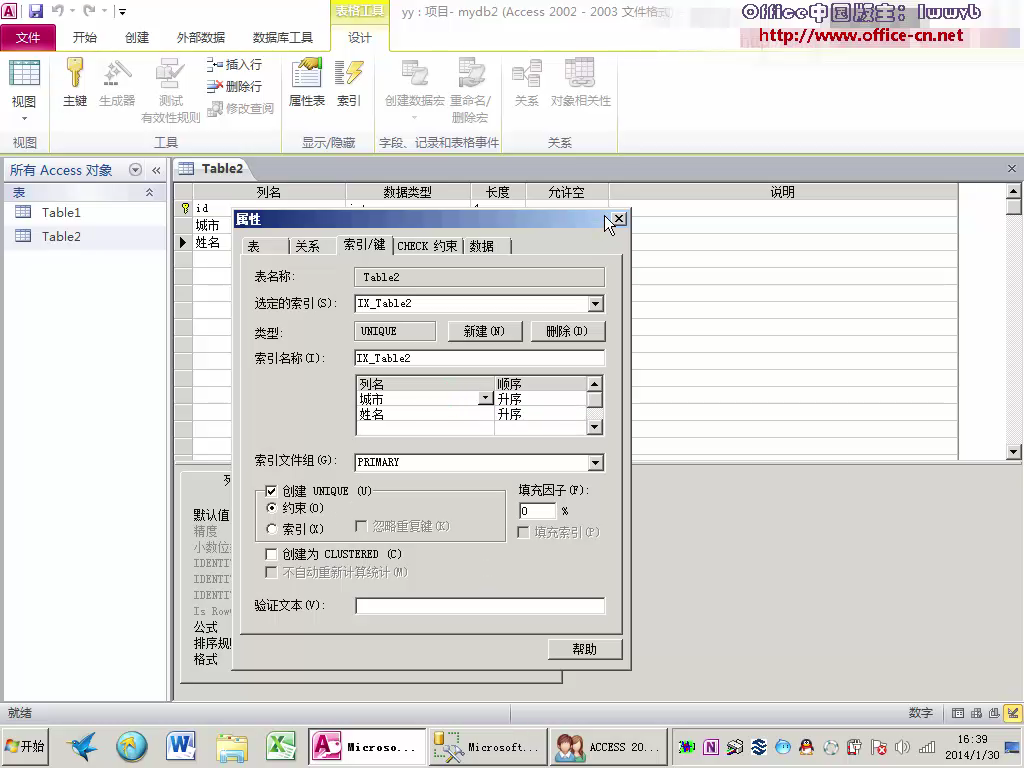This screenshot has height=768, width=1024.
Task: Open 创建数据宏 create data macro
Action: pyautogui.click(x=415, y=91)
